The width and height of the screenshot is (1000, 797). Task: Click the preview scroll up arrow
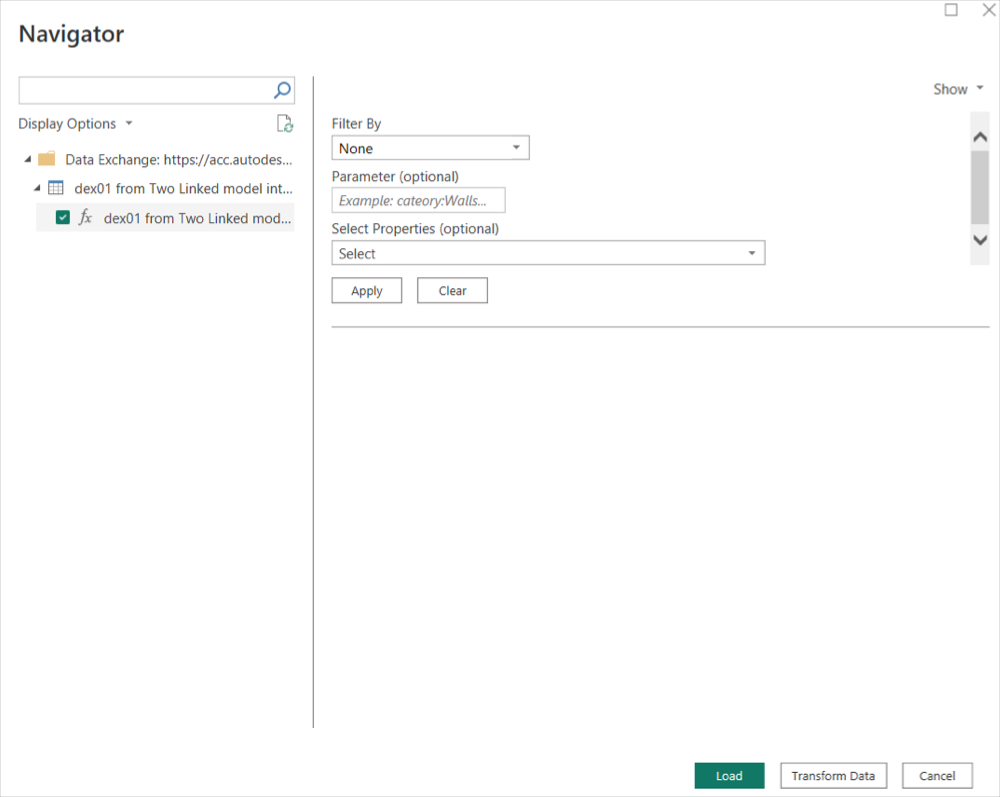click(980, 136)
